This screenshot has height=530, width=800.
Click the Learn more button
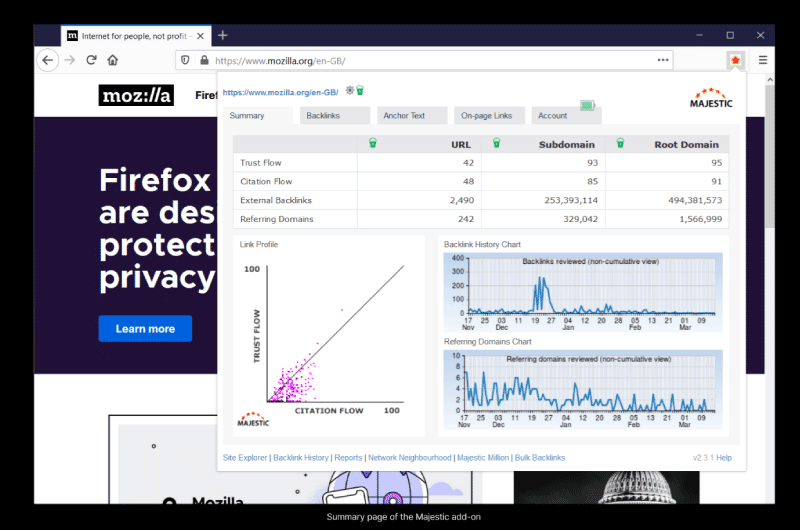point(145,329)
